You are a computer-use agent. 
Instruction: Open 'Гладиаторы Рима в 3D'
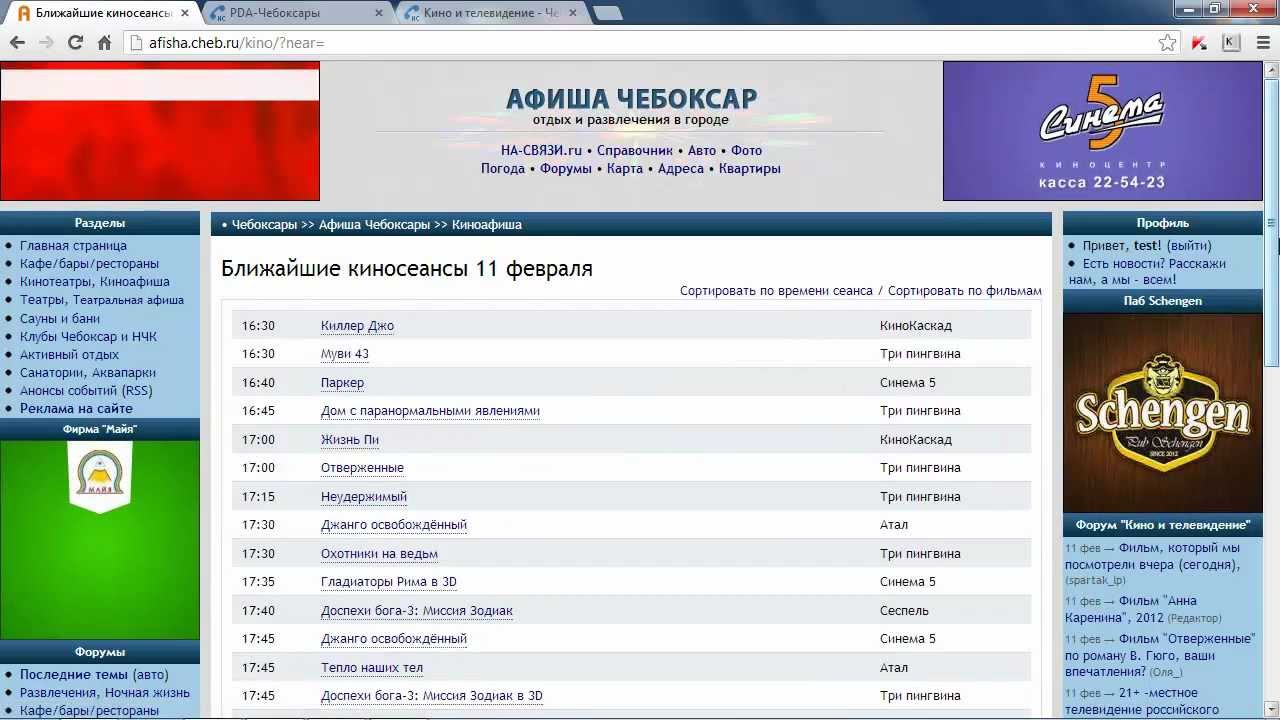389,582
